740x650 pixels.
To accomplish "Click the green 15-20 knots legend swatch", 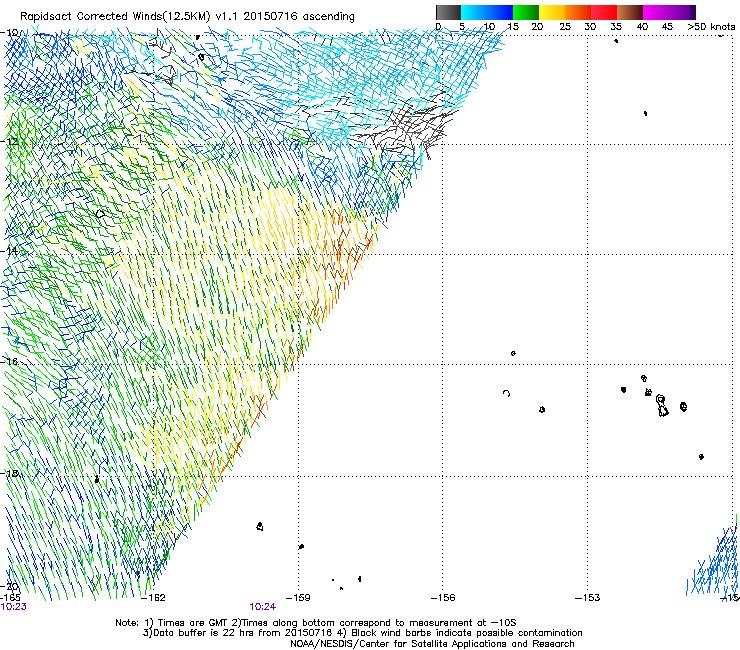I will [526, 12].
